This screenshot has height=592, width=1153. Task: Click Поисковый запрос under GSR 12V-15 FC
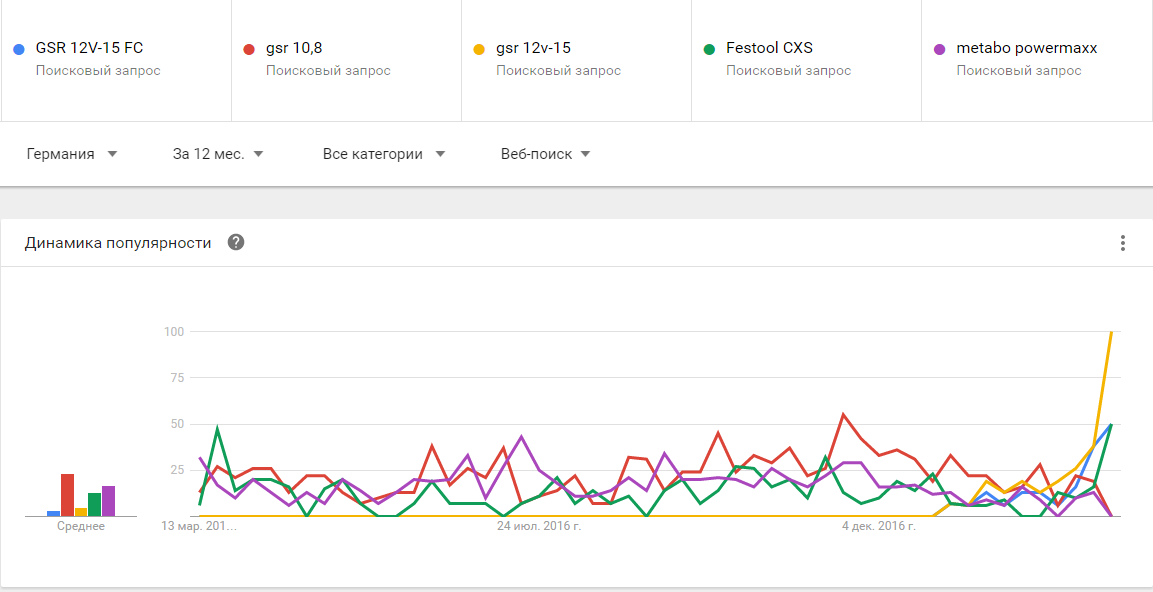pos(98,71)
